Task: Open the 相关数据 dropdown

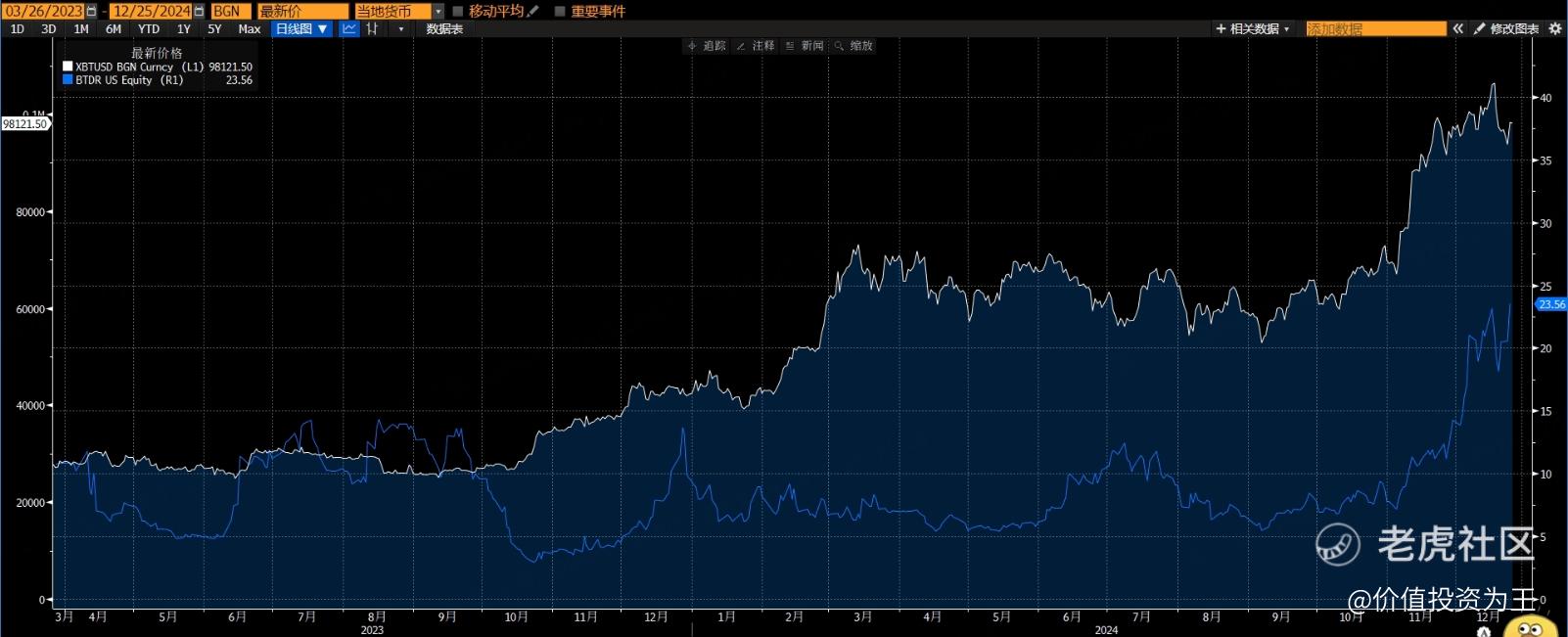Action: point(1253,29)
